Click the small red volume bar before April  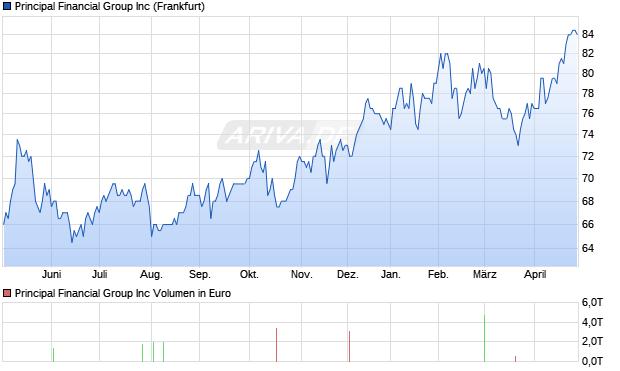516,359
